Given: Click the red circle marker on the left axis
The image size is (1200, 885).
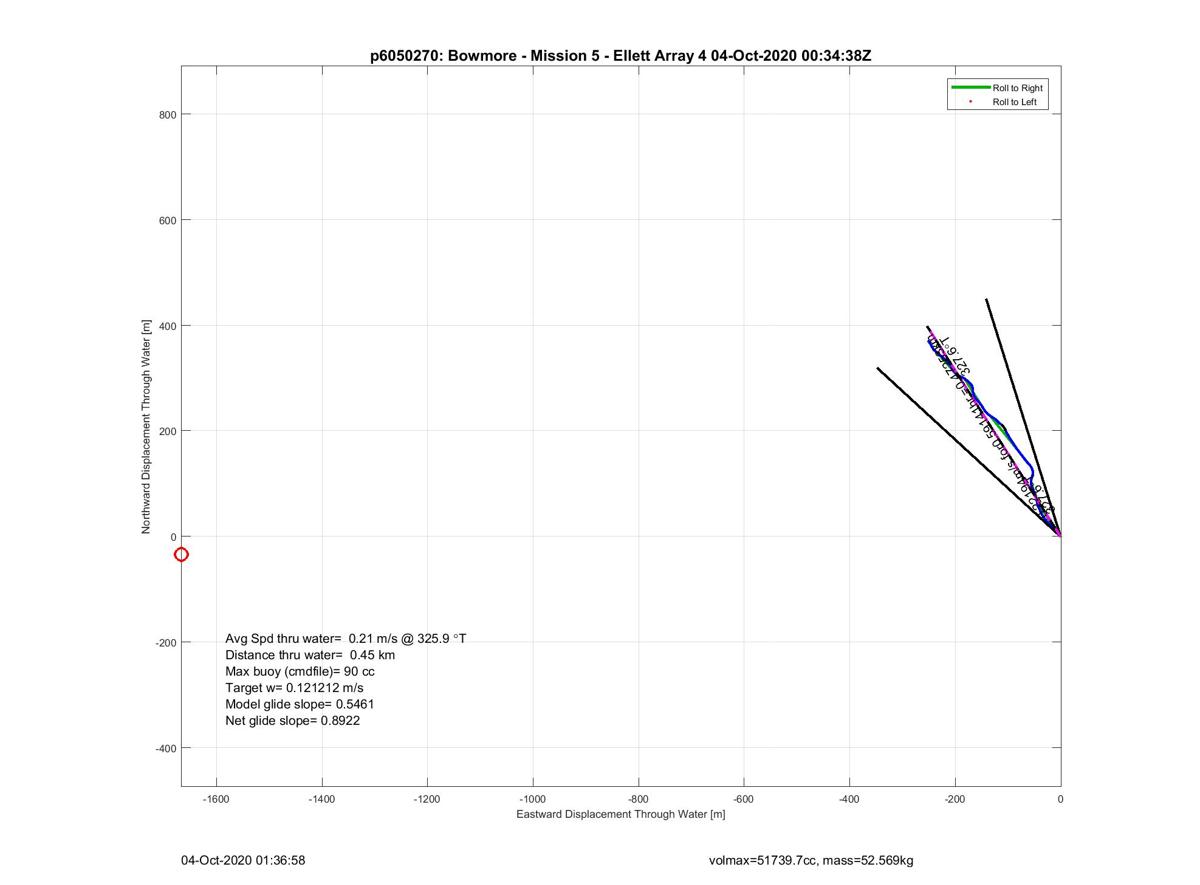Looking at the screenshot, I should point(181,554).
